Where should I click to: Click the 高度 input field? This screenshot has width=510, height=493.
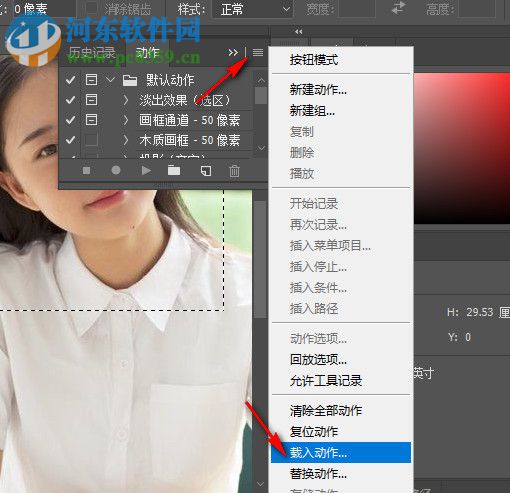point(477,8)
